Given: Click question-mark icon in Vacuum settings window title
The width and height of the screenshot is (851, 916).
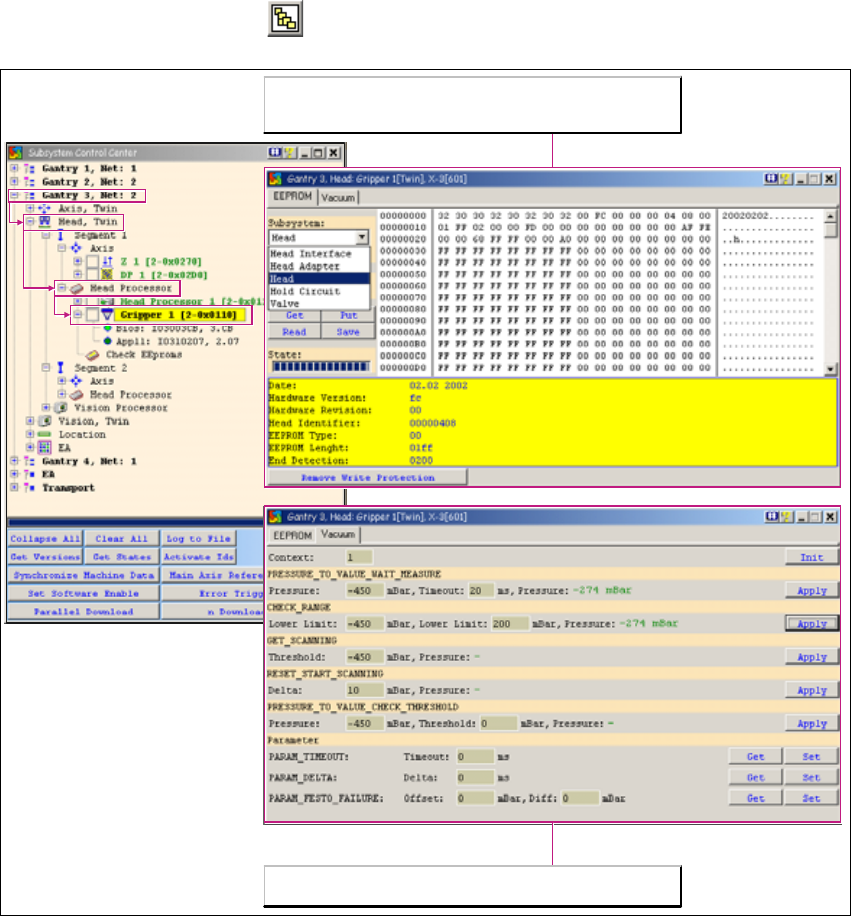Looking at the screenshot, I should 786,516.
